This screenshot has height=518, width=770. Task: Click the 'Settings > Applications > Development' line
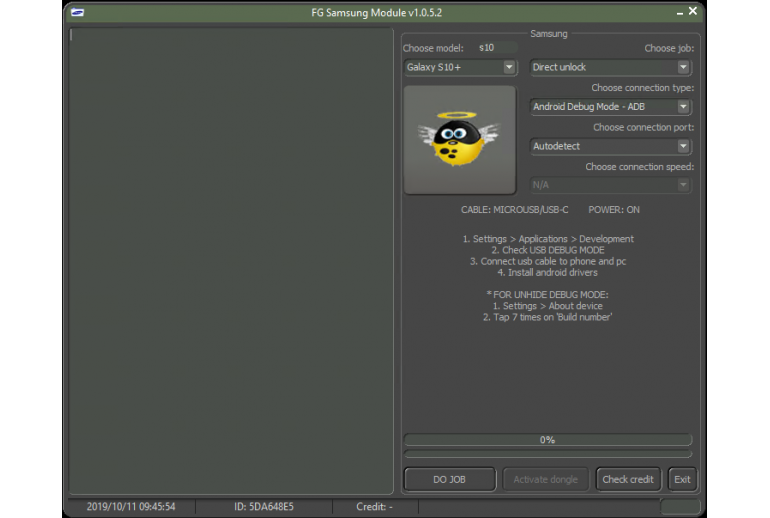pos(548,239)
